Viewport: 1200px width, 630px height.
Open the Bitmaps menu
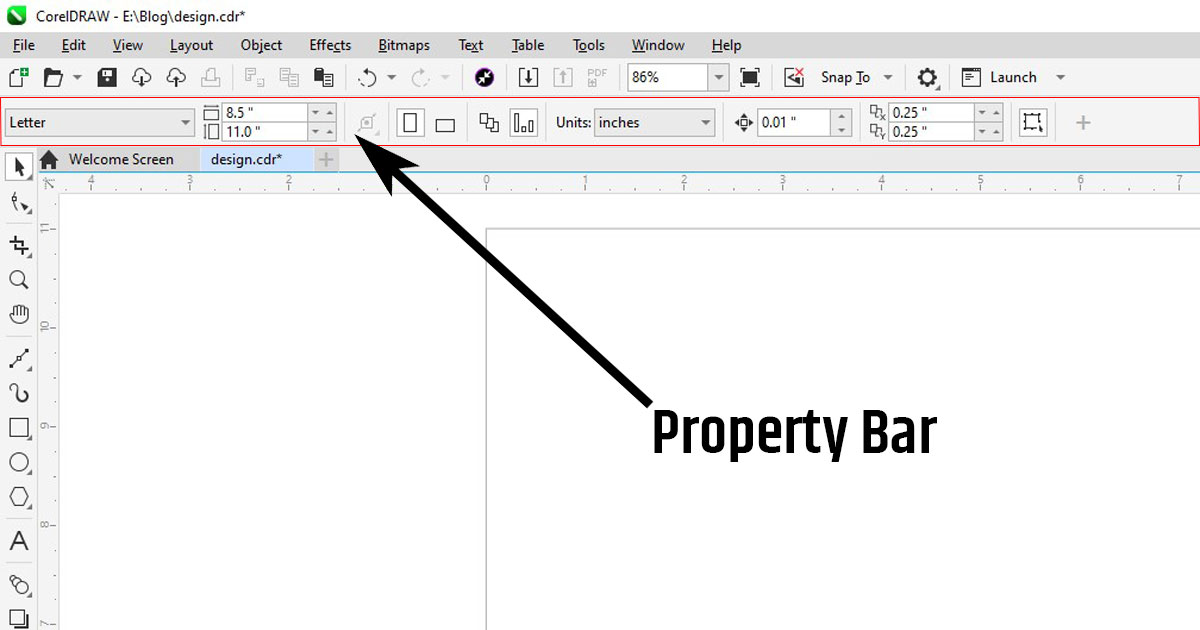pyautogui.click(x=403, y=45)
